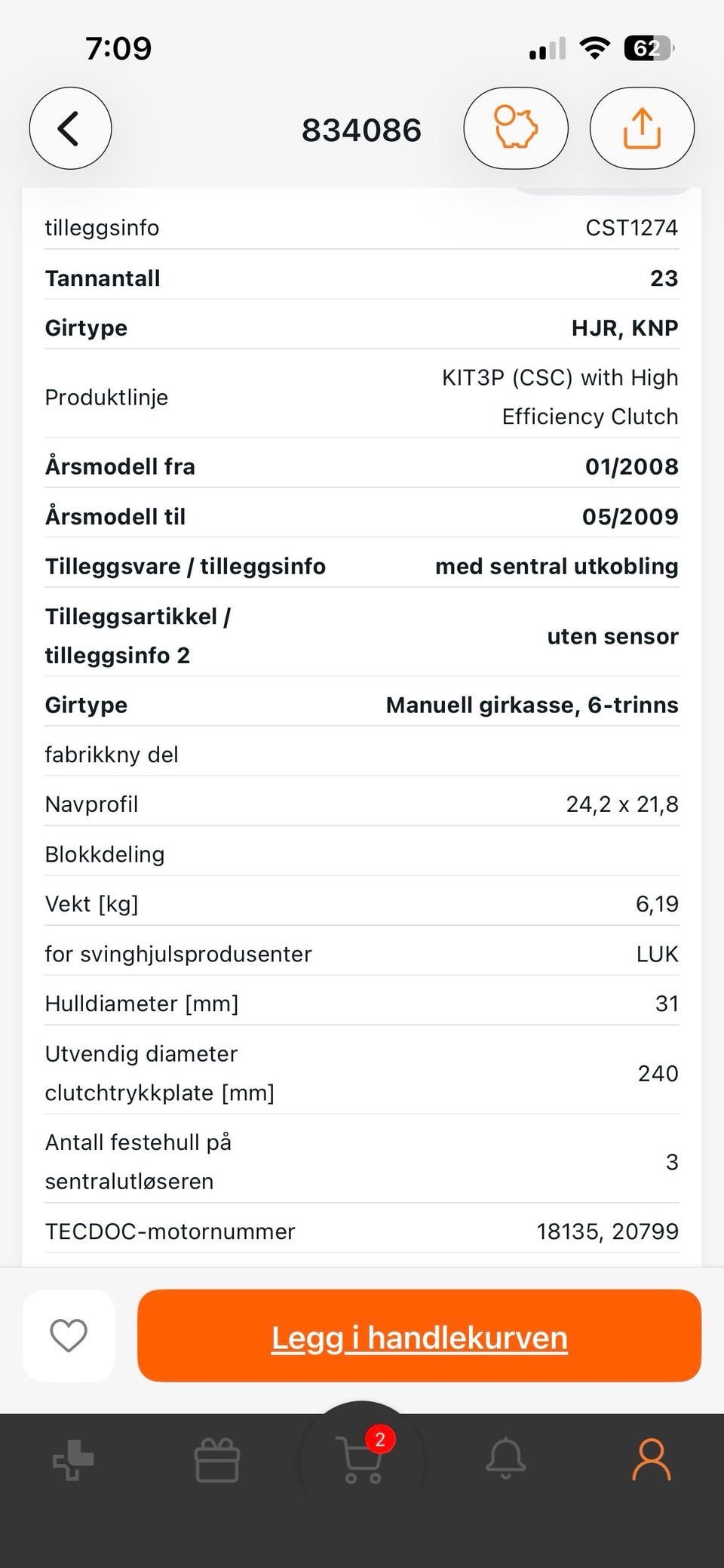Viewport: 724px width, 1568px height.
Task: Tap the TECDOC-motornummer value 18135, 20799
Action: (607, 1231)
